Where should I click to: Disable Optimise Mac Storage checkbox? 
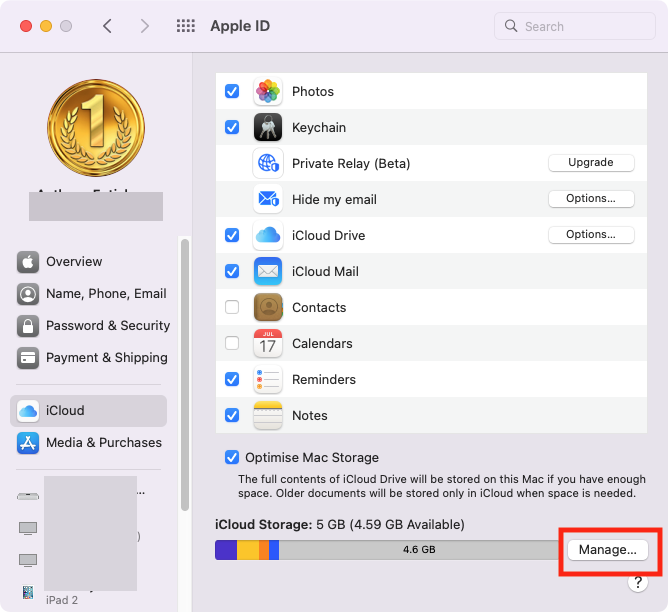point(232,457)
